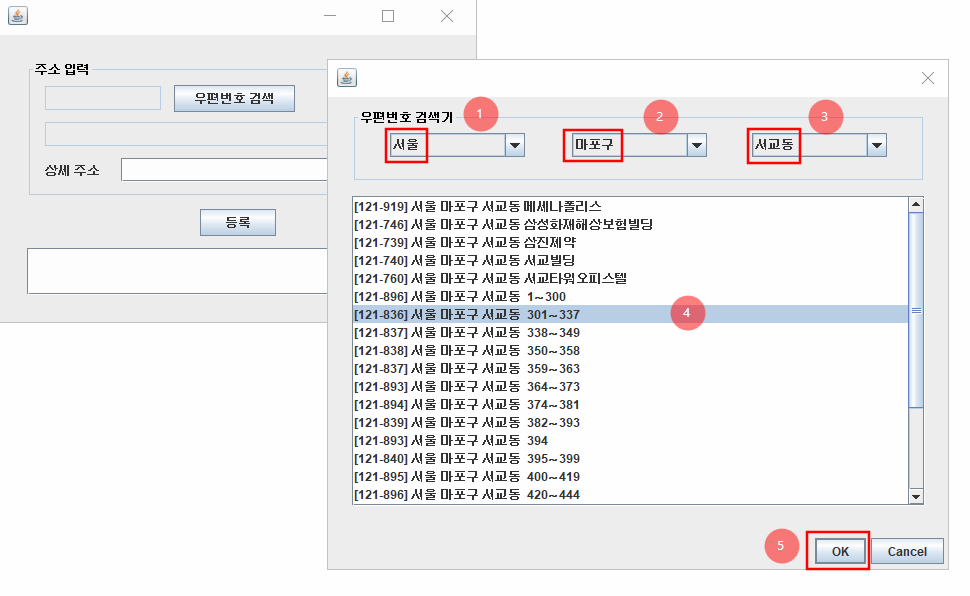Click the 등록 button

(238, 222)
